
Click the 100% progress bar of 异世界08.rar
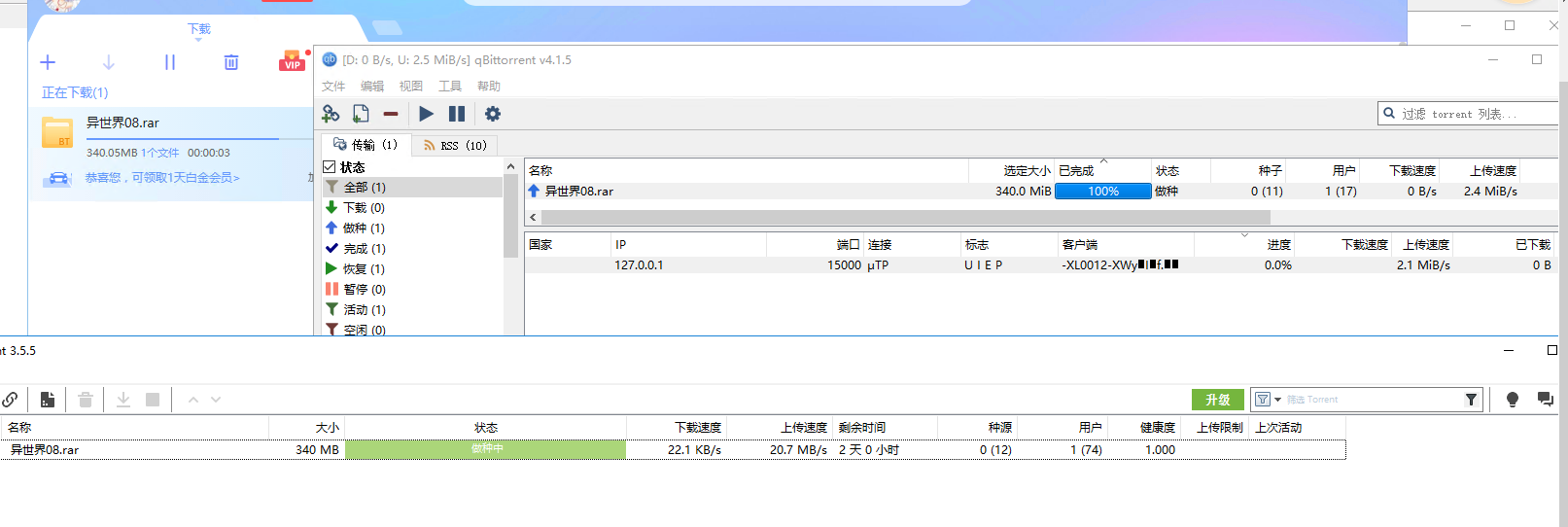1102,192
